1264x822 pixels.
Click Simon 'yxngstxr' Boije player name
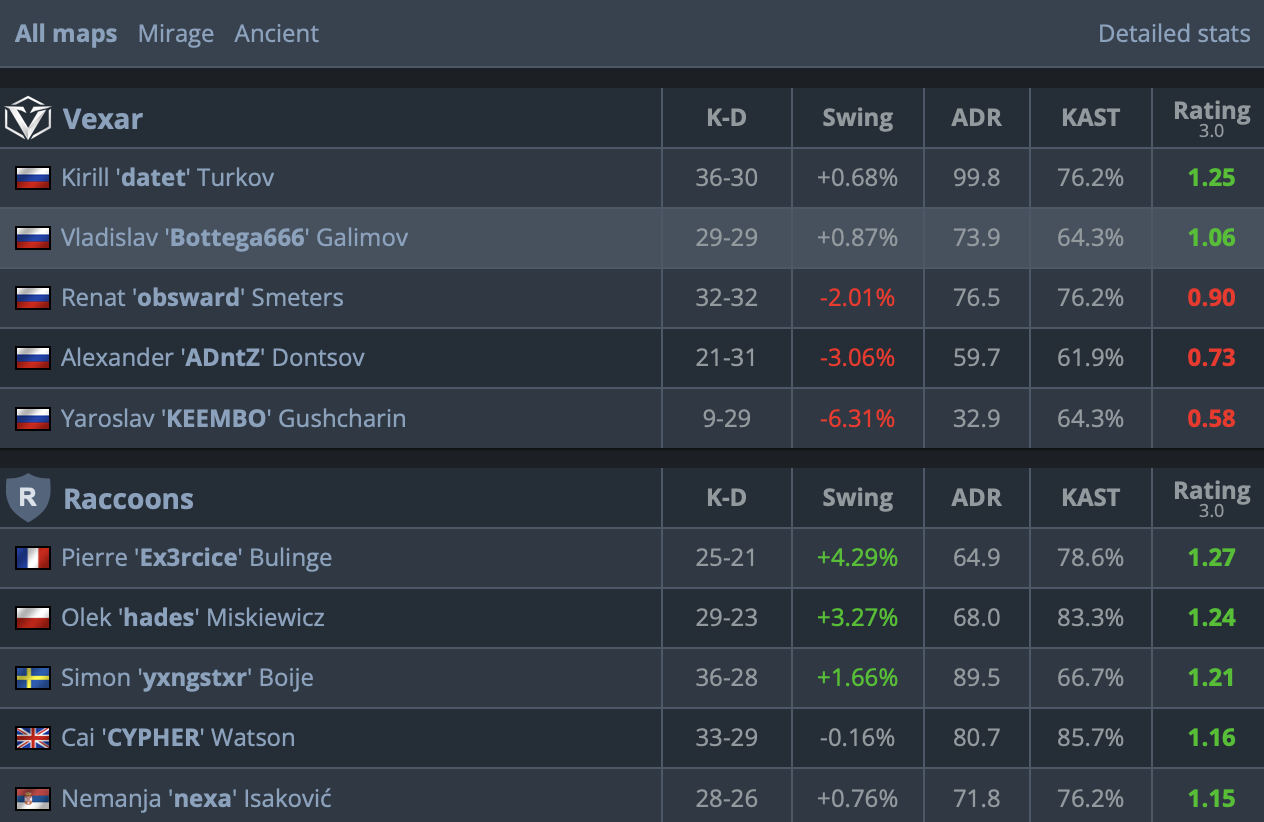point(188,678)
